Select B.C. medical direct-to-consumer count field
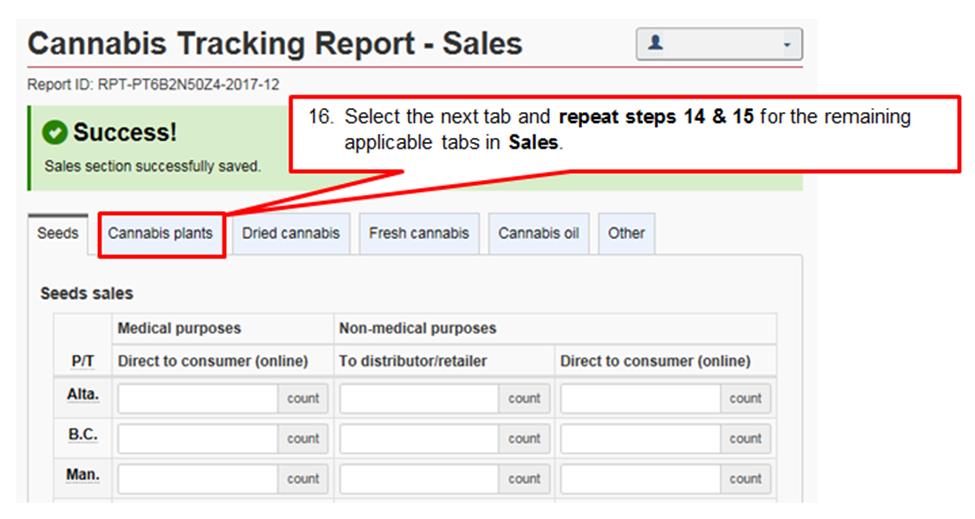Screen dimensions: 975x519 pyautogui.click(x=198, y=438)
